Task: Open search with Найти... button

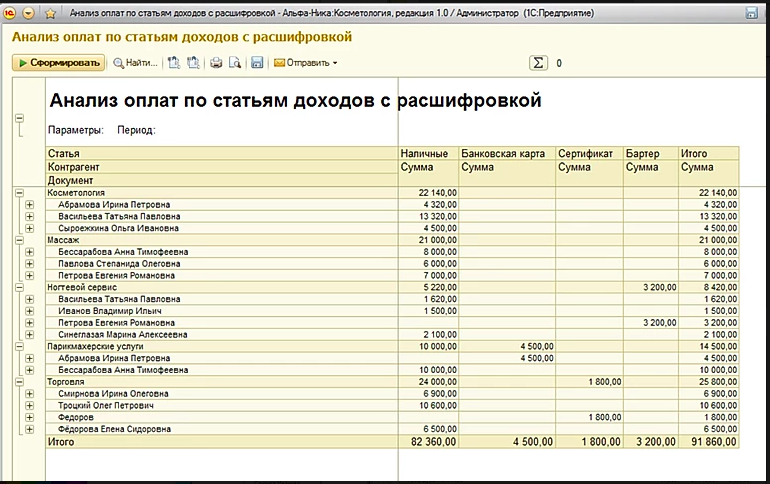Action: pos(135,63)
